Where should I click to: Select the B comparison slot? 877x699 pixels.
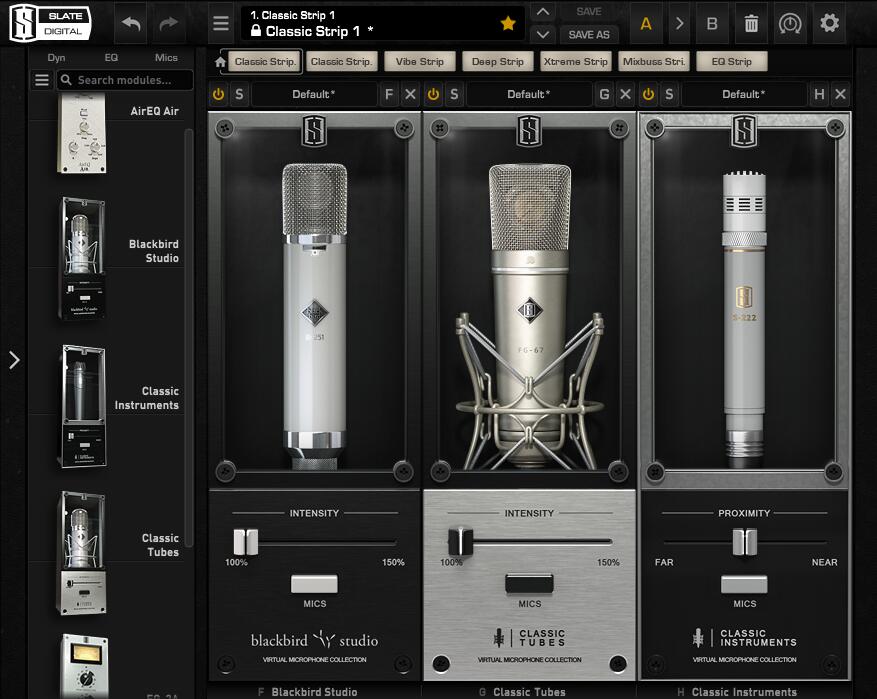point(711,23)
